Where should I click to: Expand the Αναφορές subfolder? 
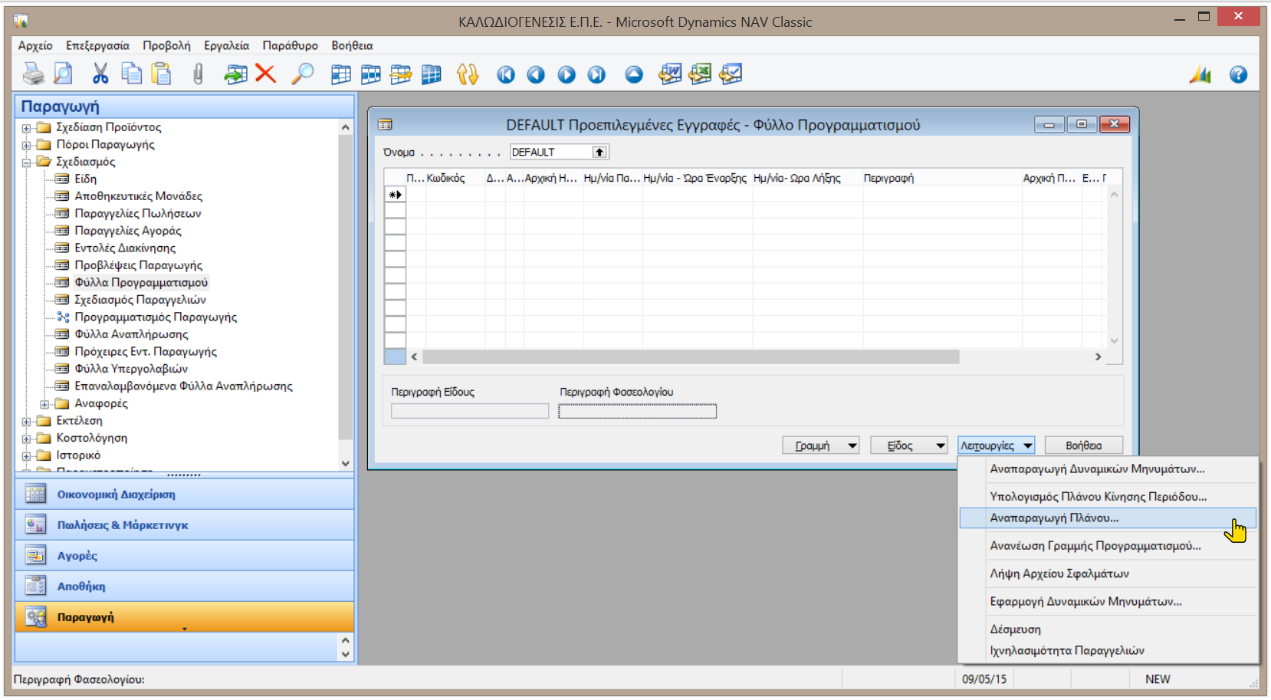pyautogui.click(x=44, y=404)
